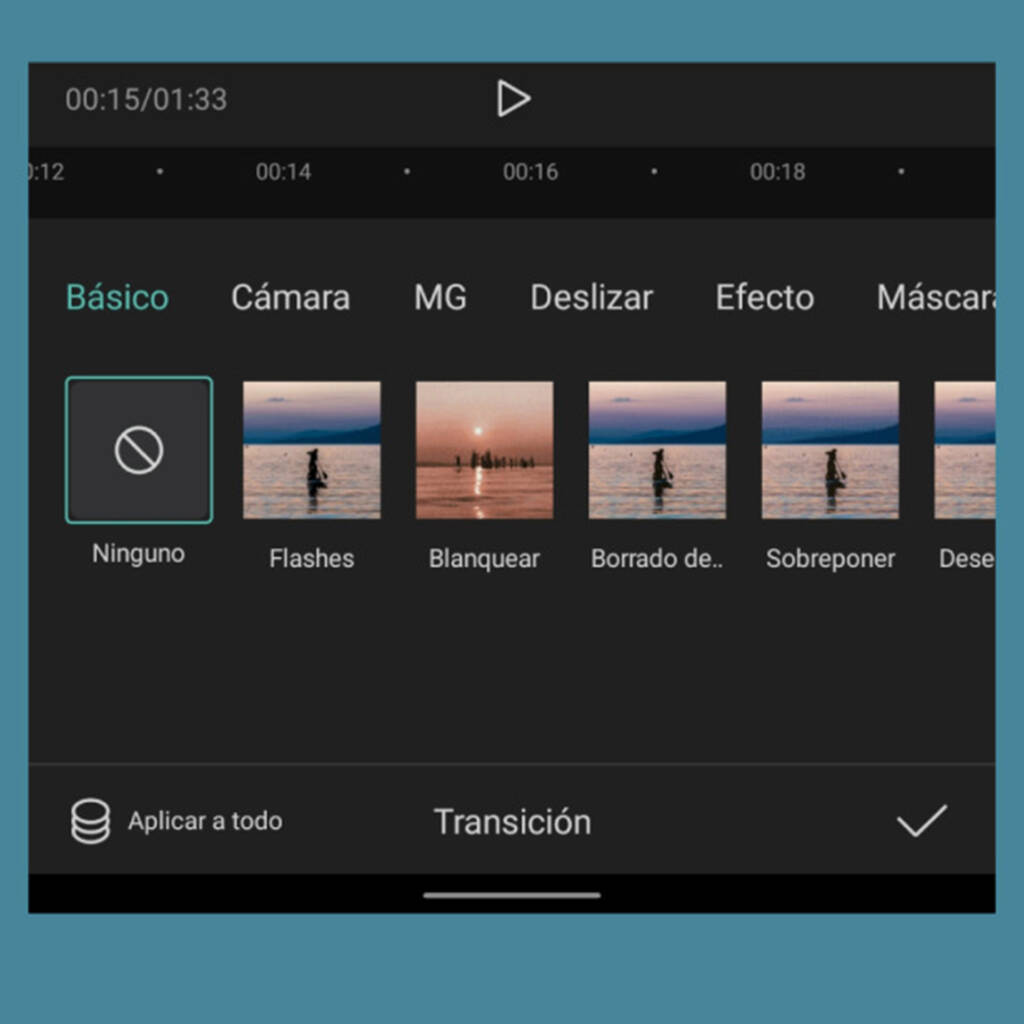Pick the Borrado de.. transition thumbnail
1024x1024 pixels.
click(657, 450)
